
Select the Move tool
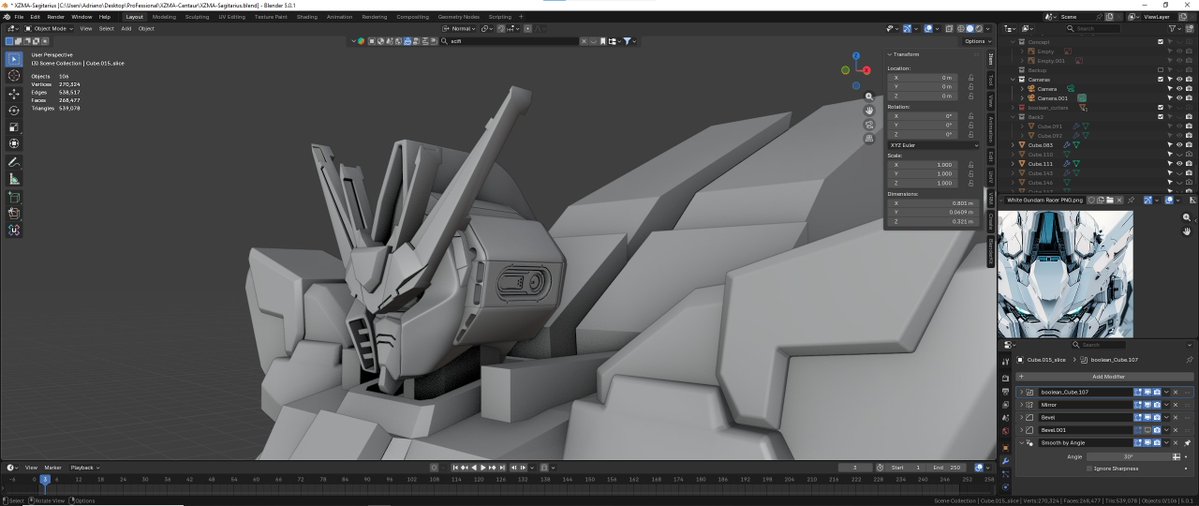coord(14,94)
